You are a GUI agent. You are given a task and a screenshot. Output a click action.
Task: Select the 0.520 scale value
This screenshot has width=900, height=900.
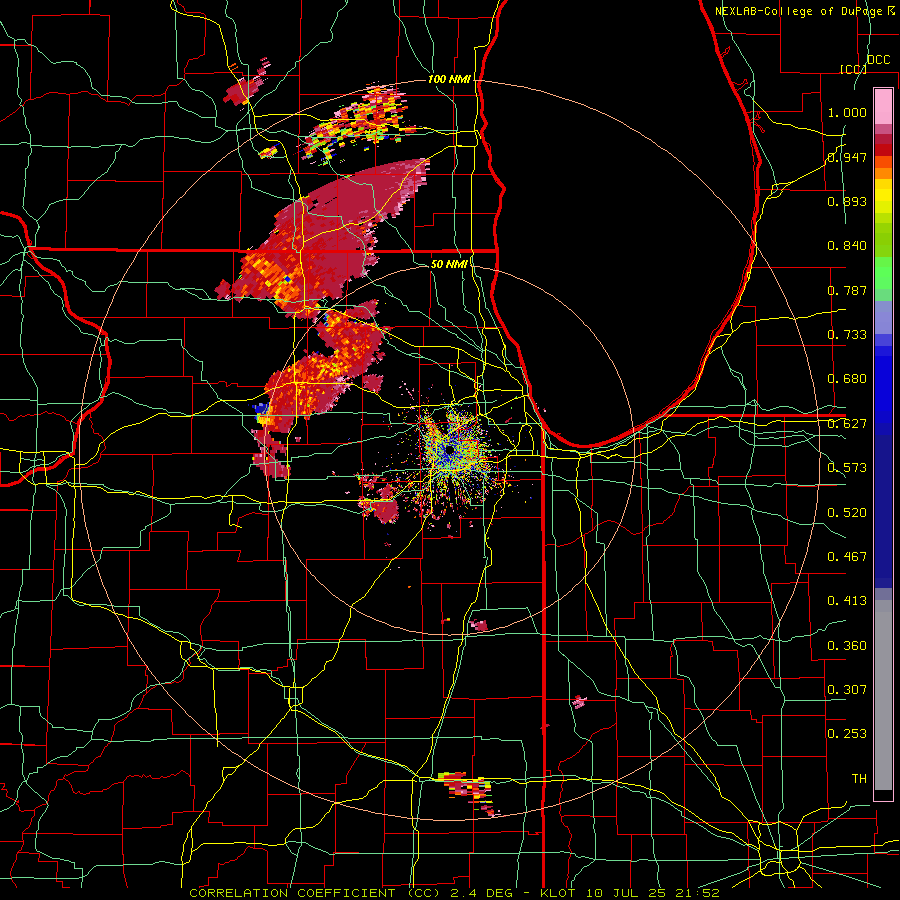847,512
